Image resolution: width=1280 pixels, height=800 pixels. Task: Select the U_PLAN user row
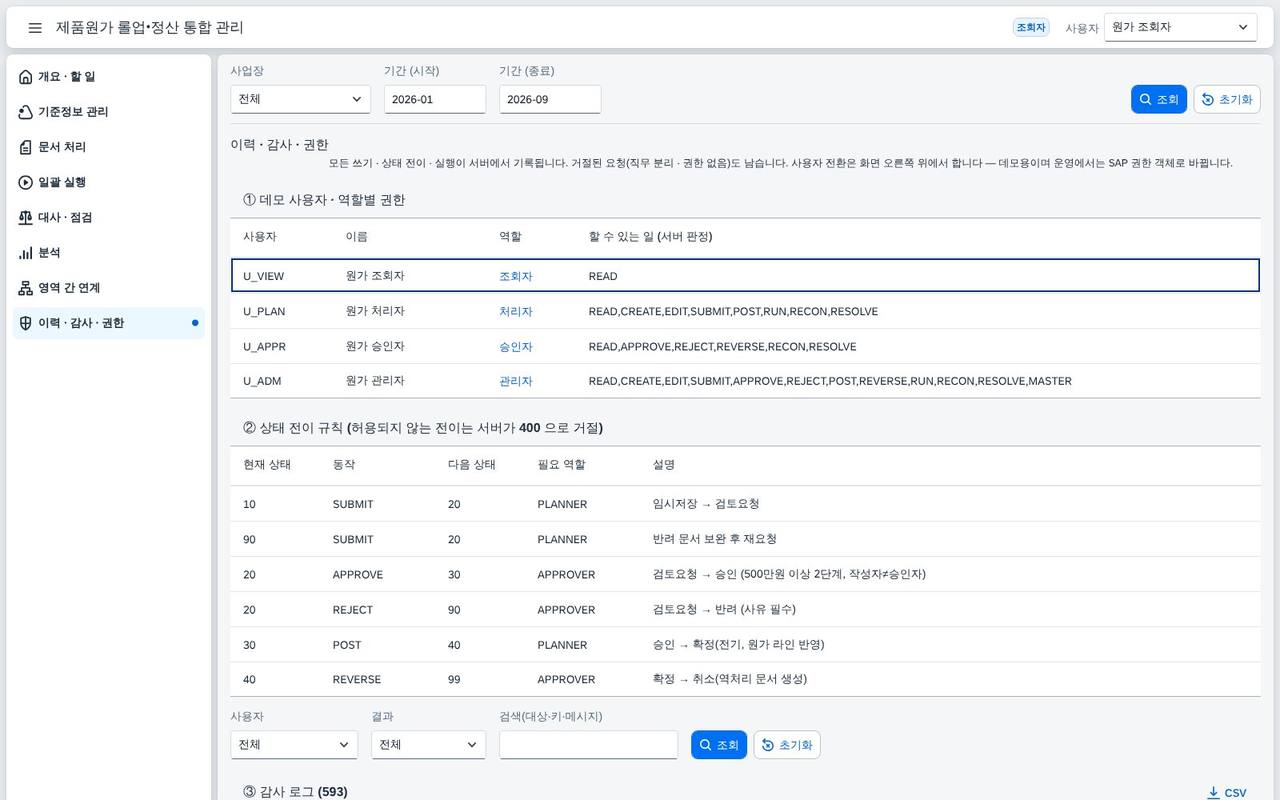[x=745, y=311]
